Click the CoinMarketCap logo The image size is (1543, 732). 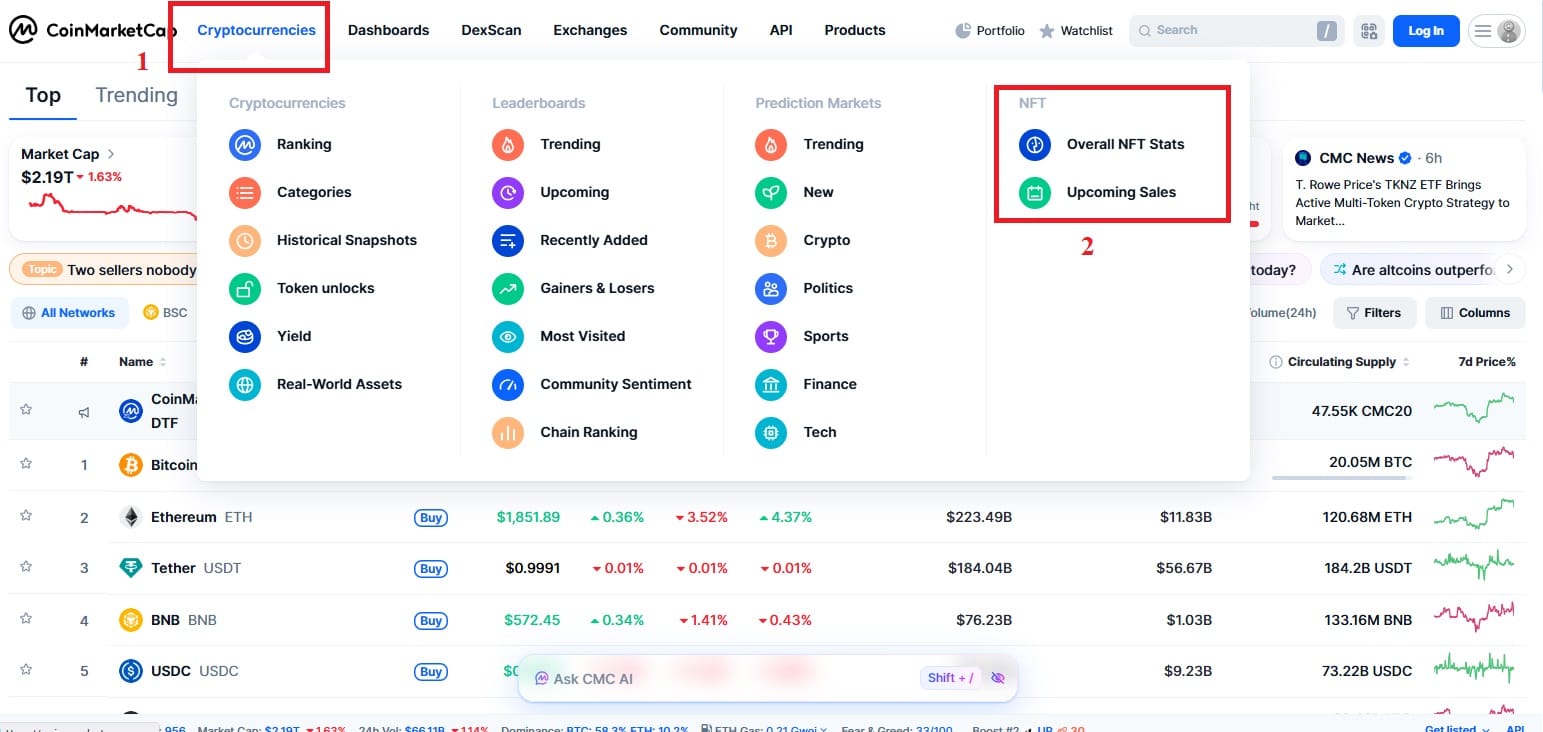pyautogui.click(x=93, y=31)
